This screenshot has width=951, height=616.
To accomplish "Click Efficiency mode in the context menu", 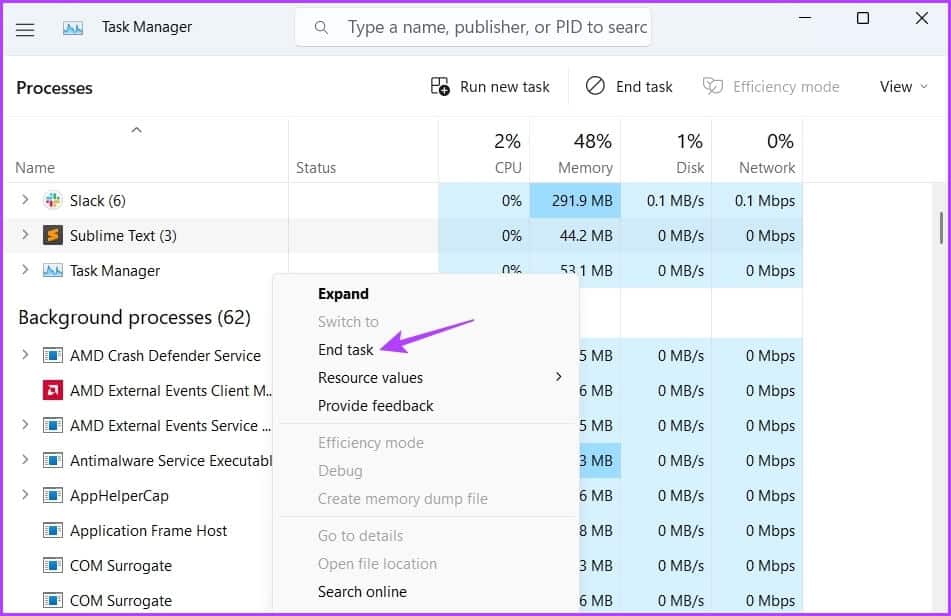I will 371,443.
